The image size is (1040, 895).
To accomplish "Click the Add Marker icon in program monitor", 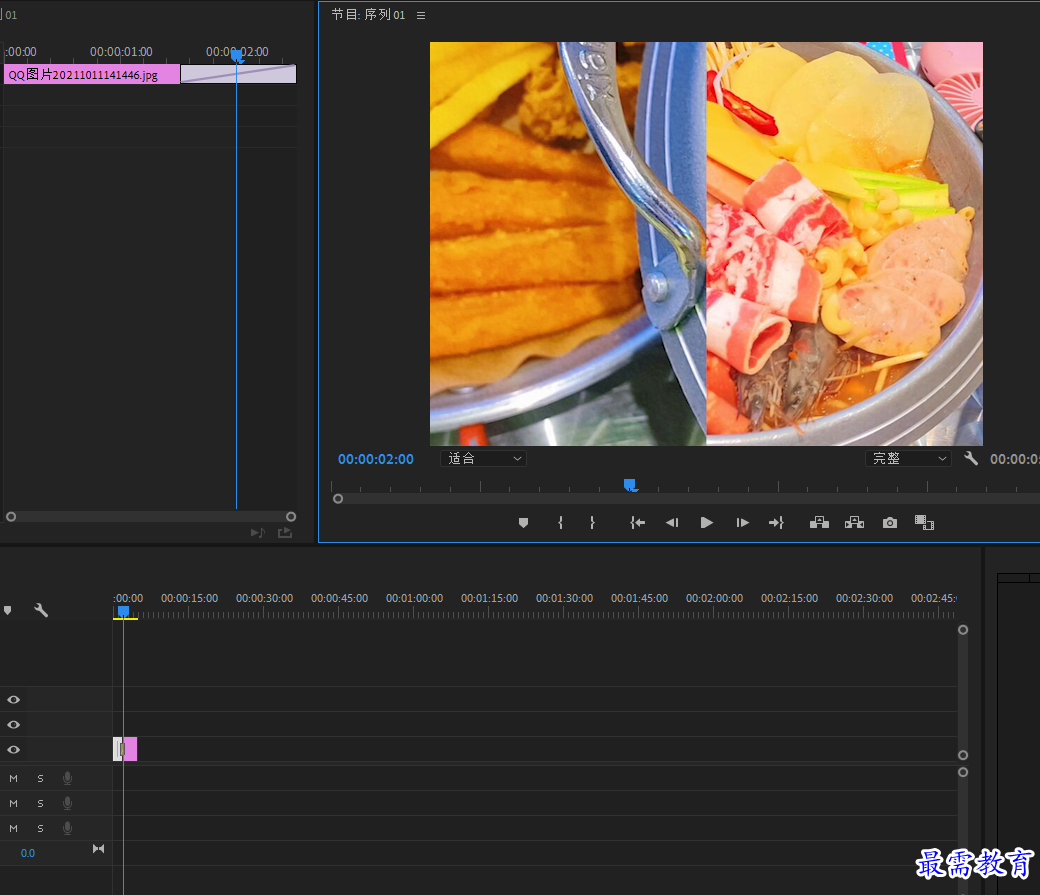I will [x=523, y=523].
